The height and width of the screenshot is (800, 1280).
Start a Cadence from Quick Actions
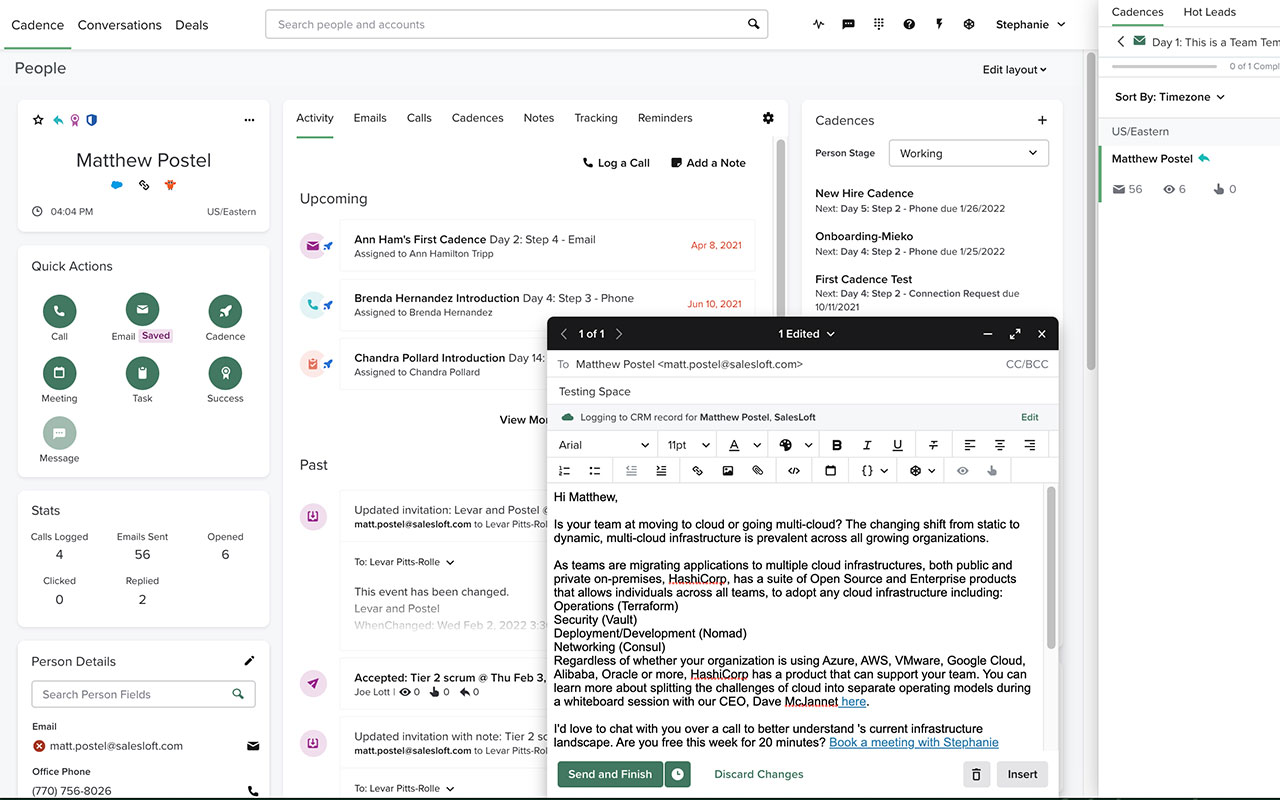pos(225,311)
